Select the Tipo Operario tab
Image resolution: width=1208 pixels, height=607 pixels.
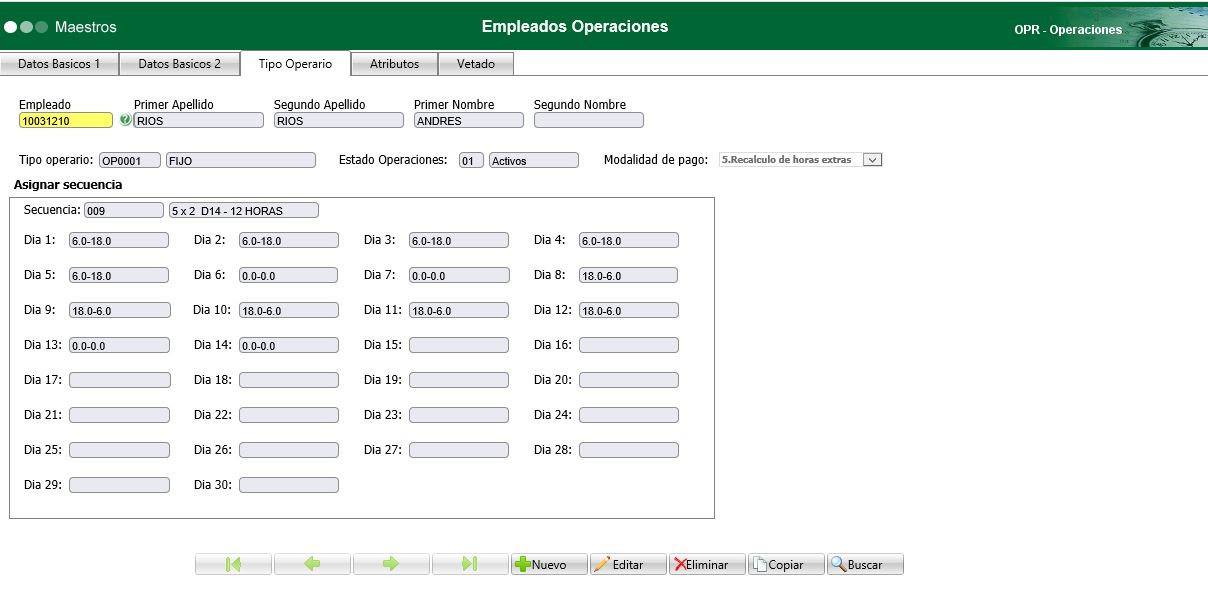(295, 63)
